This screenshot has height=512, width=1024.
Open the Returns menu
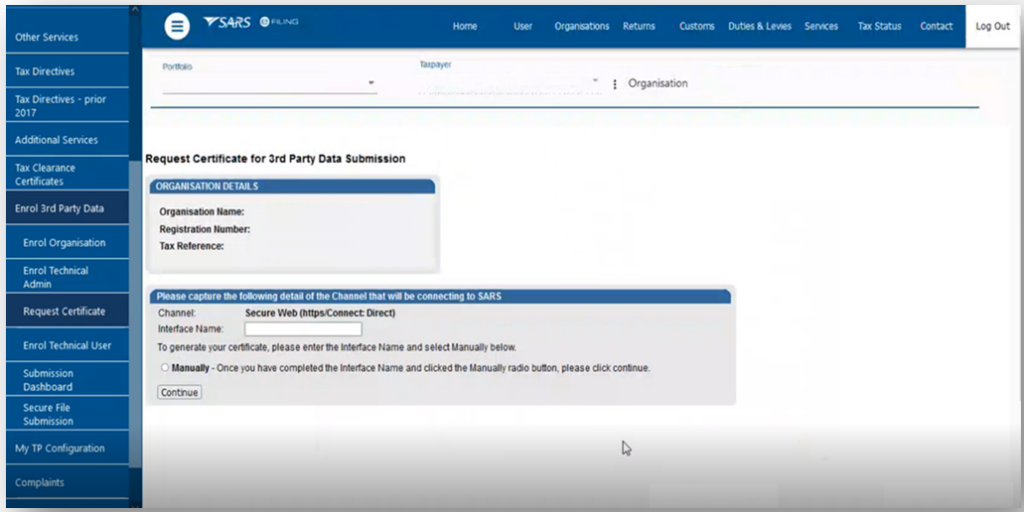click(x=639, y=27)
